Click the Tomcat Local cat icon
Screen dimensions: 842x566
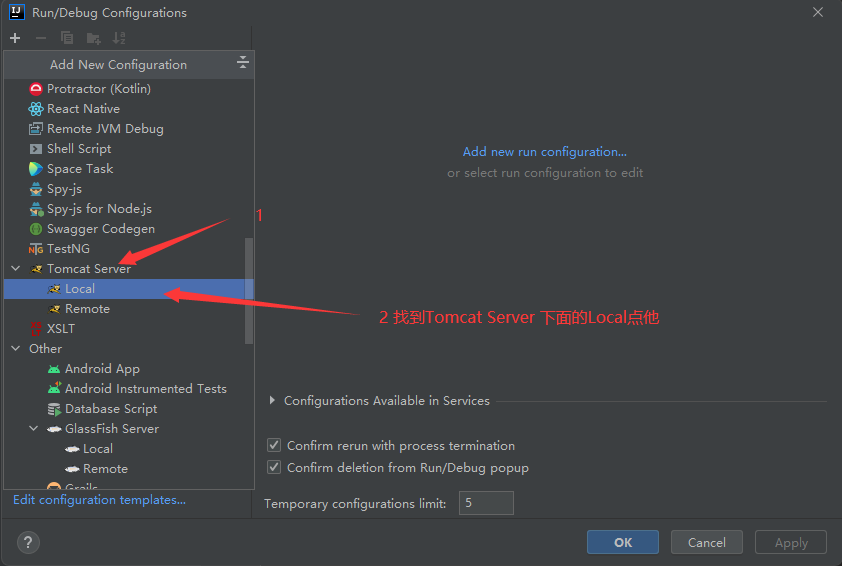pos(54,289)
